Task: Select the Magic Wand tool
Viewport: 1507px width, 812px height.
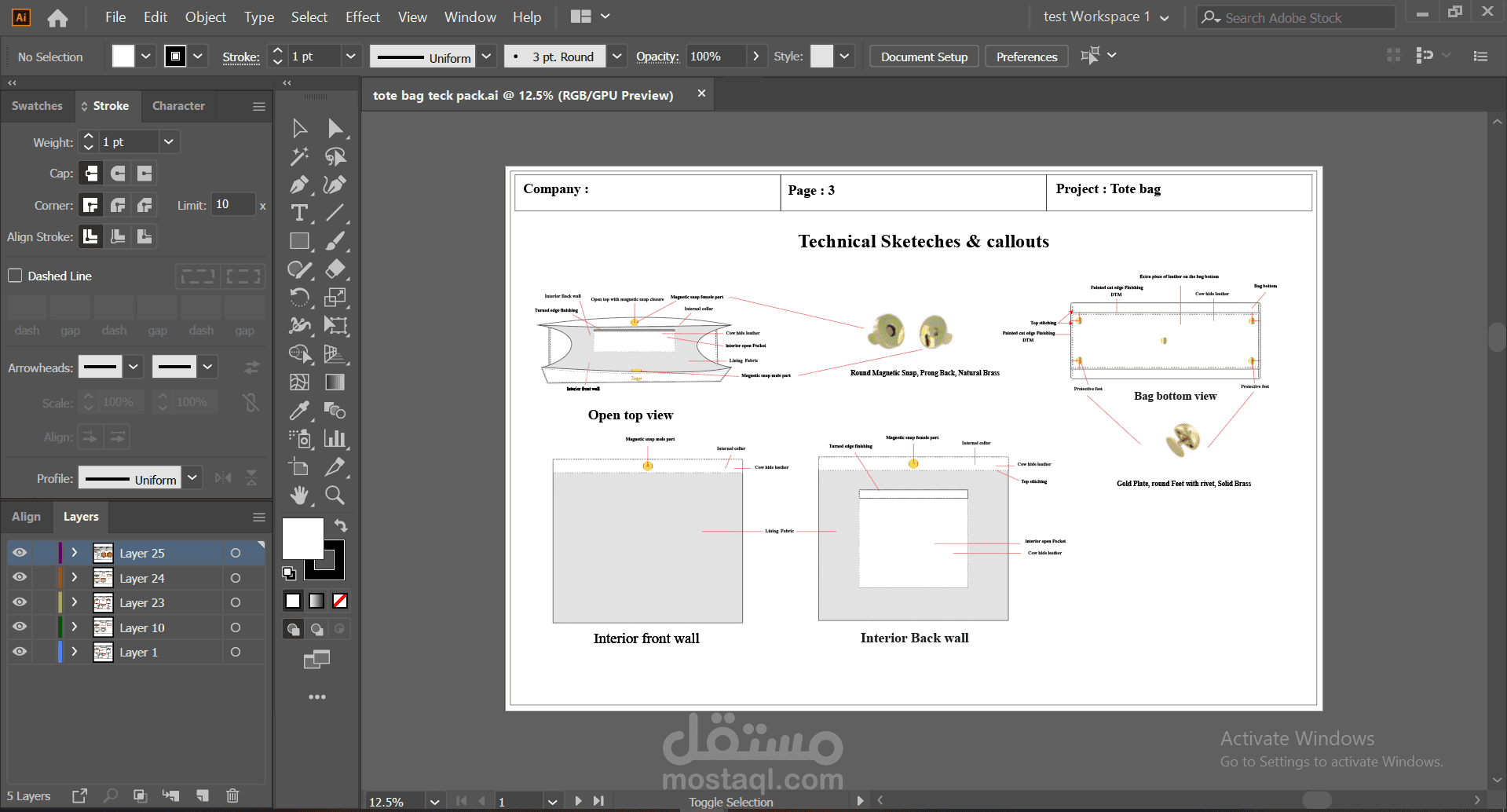Action: (299, 156)
